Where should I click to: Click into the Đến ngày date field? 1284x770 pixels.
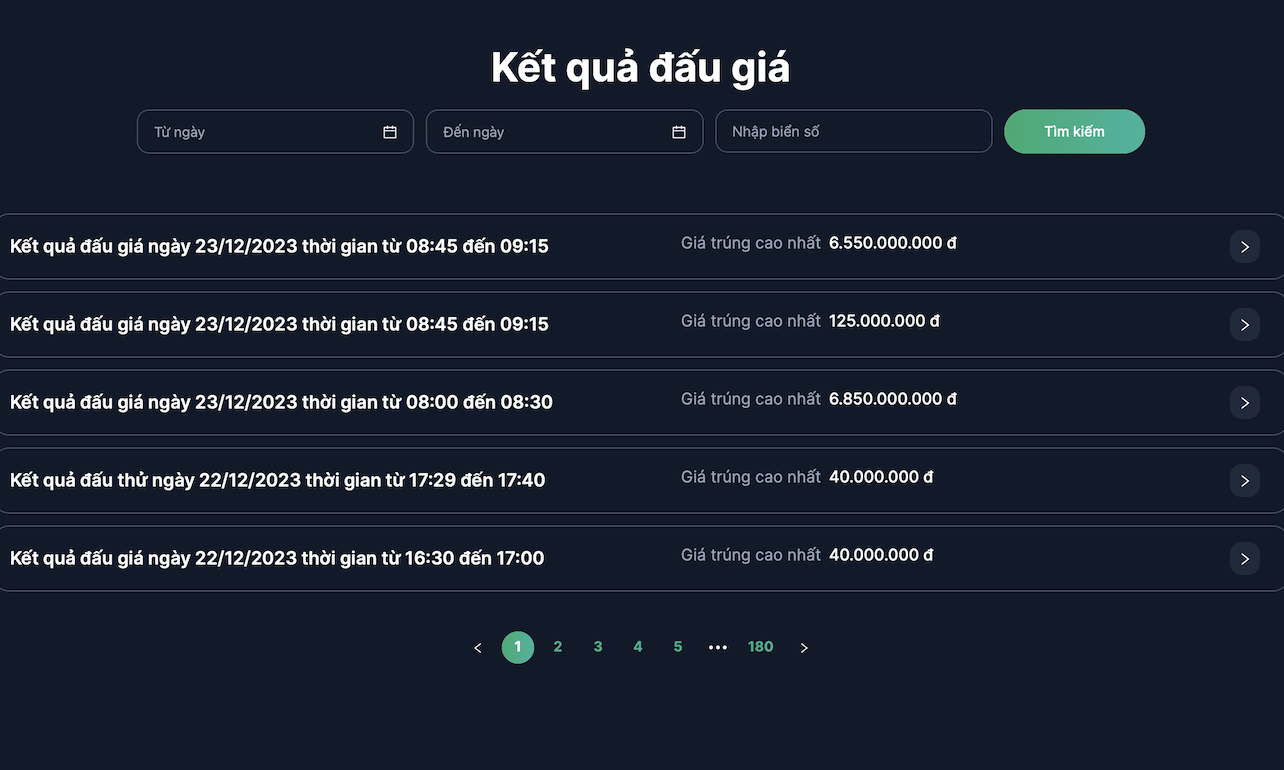click(550, 132)
